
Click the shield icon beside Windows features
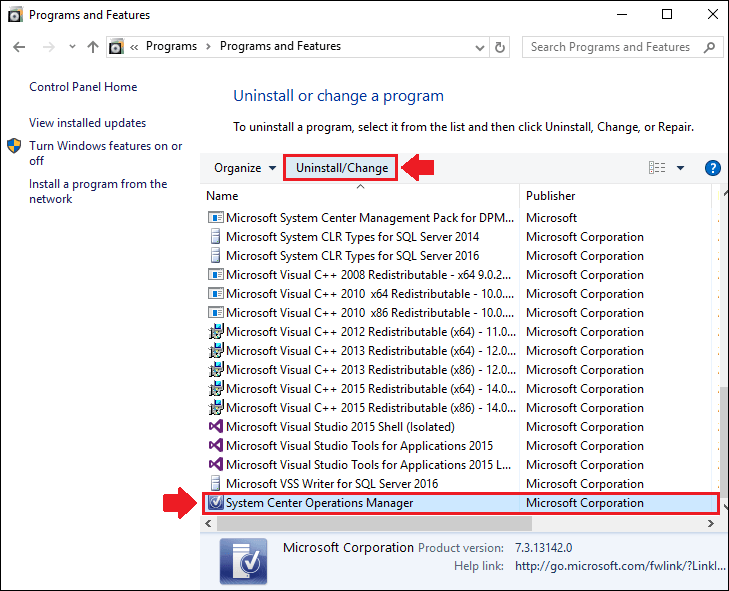pyautogui.click(x=14, y=146)
